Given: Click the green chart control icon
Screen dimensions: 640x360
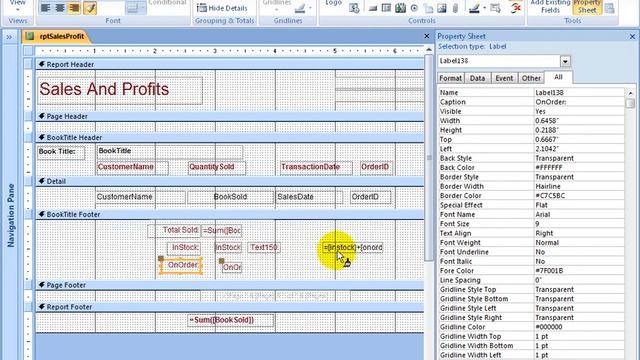Looking at the screenshot, I should [x=400, y=8].
